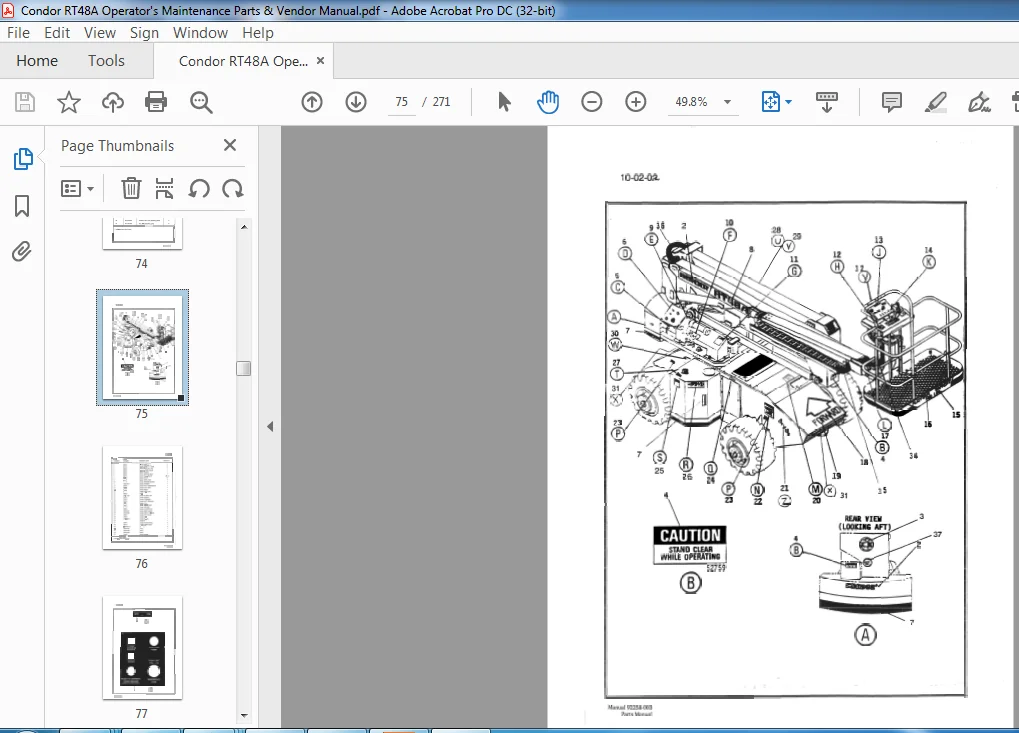The height and width of the screenshot is (733, 1019).
Task: Choose the arrow selection tool
Action: (504, 102)
